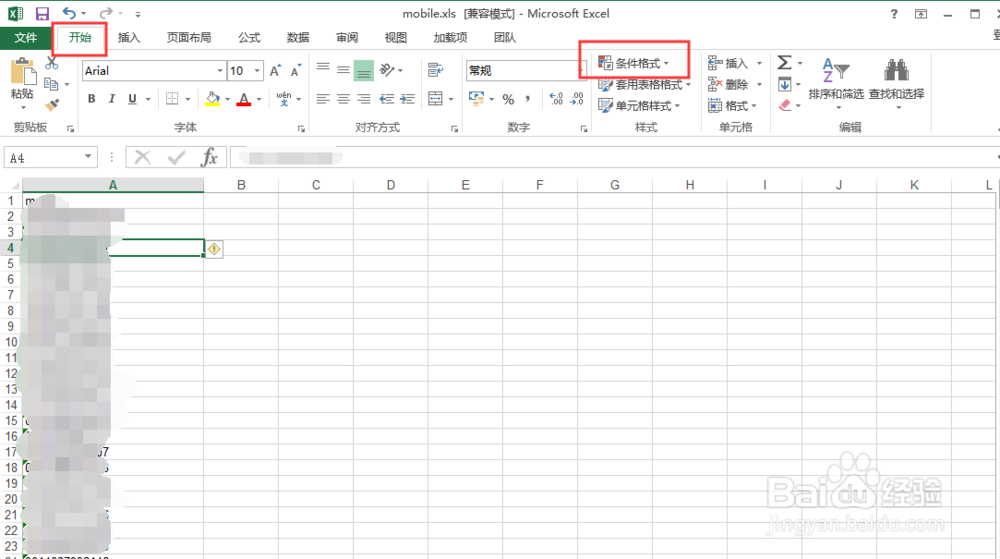Open 单元格样式 cell styles dropdown
Screen dimensions: 1000x559
point(639,105)
